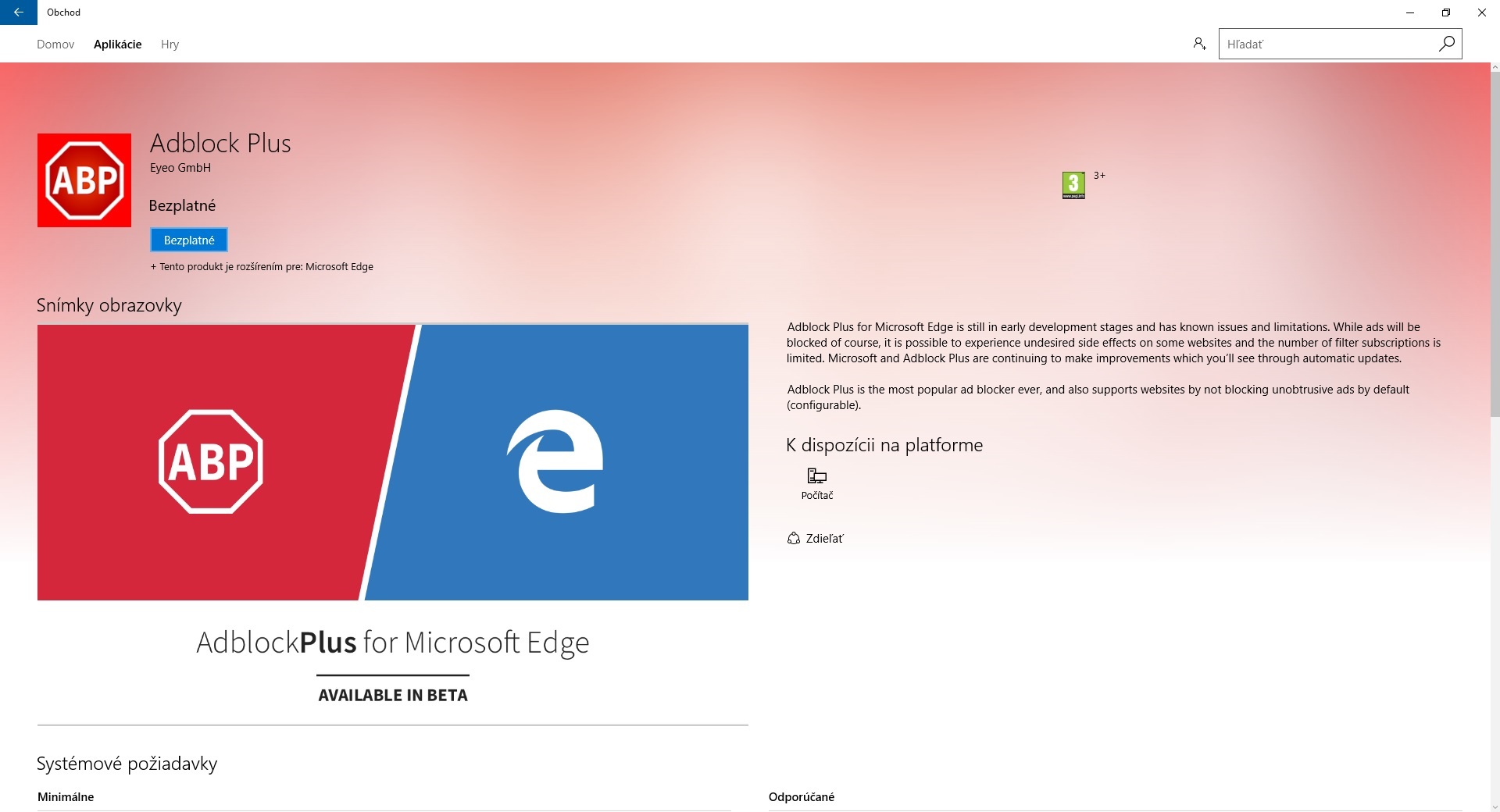
Task: Click the Systémové požiadavky heading
Action: tap(127, 764)
